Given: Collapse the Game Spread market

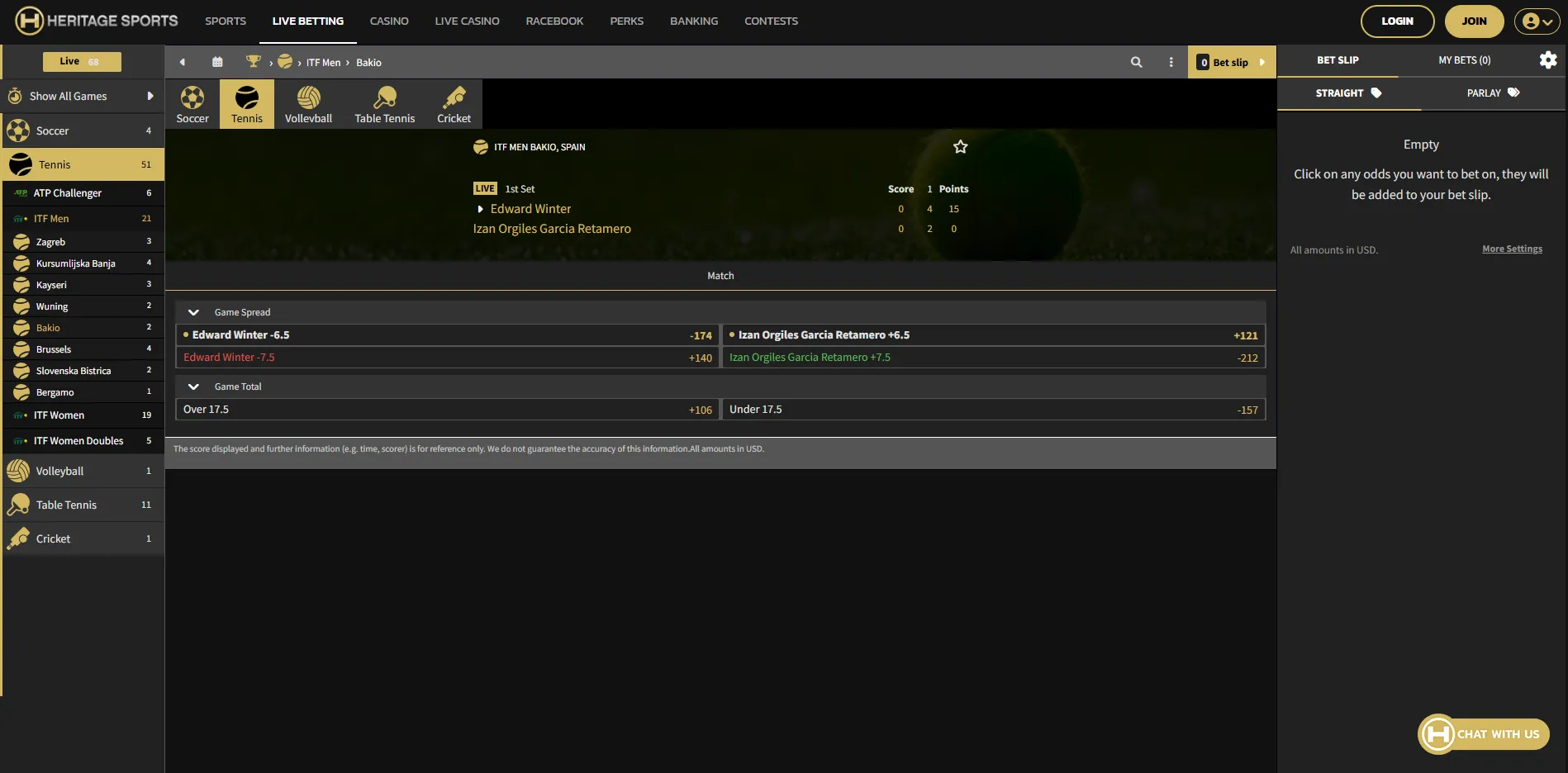Looking at the screenshot, I should click(x=193, y=312).
